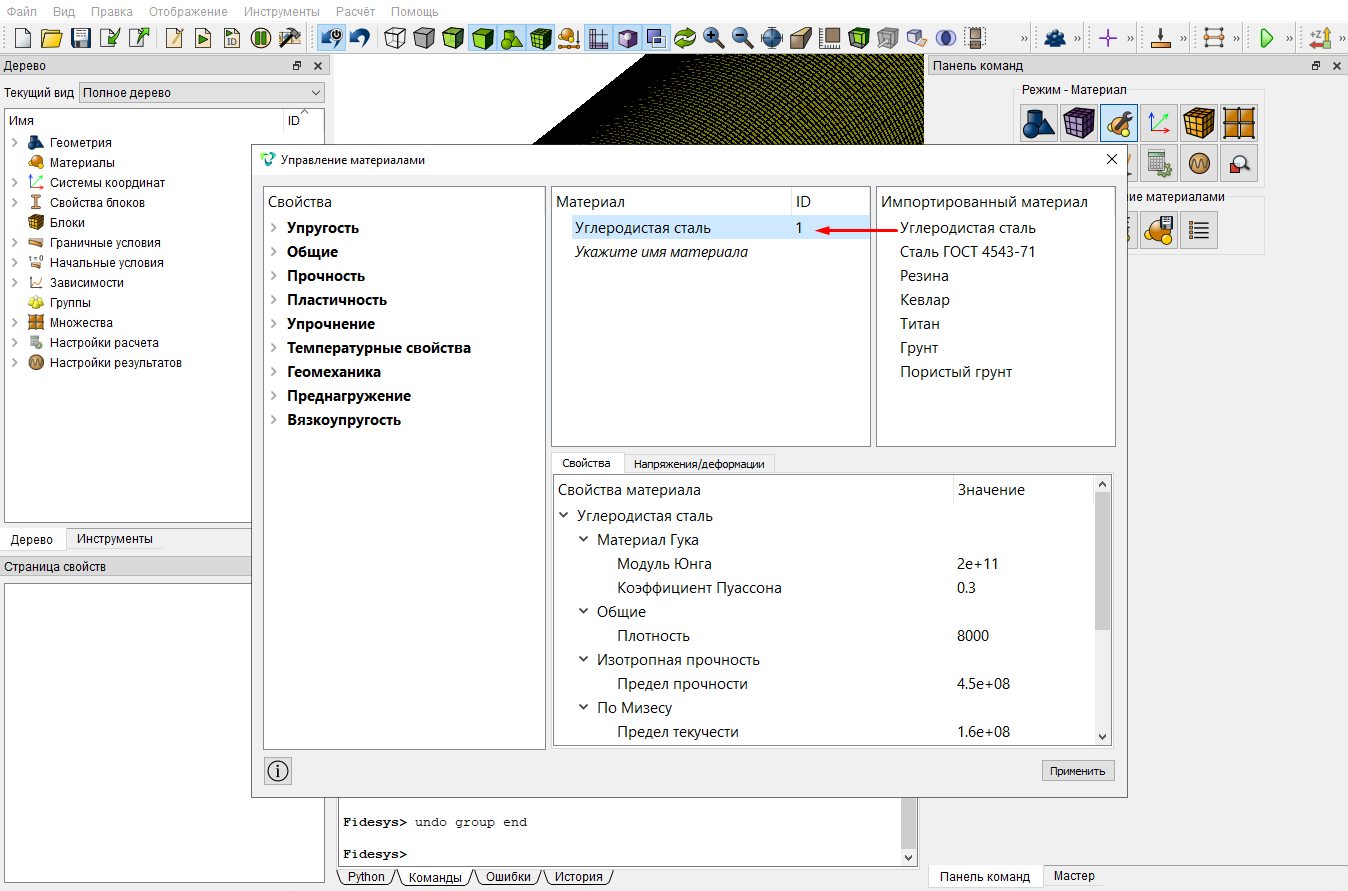The height and width of the screenshot is (891, 1348).
Task: Click Укажите имя материала field
Action: point(661,252)
